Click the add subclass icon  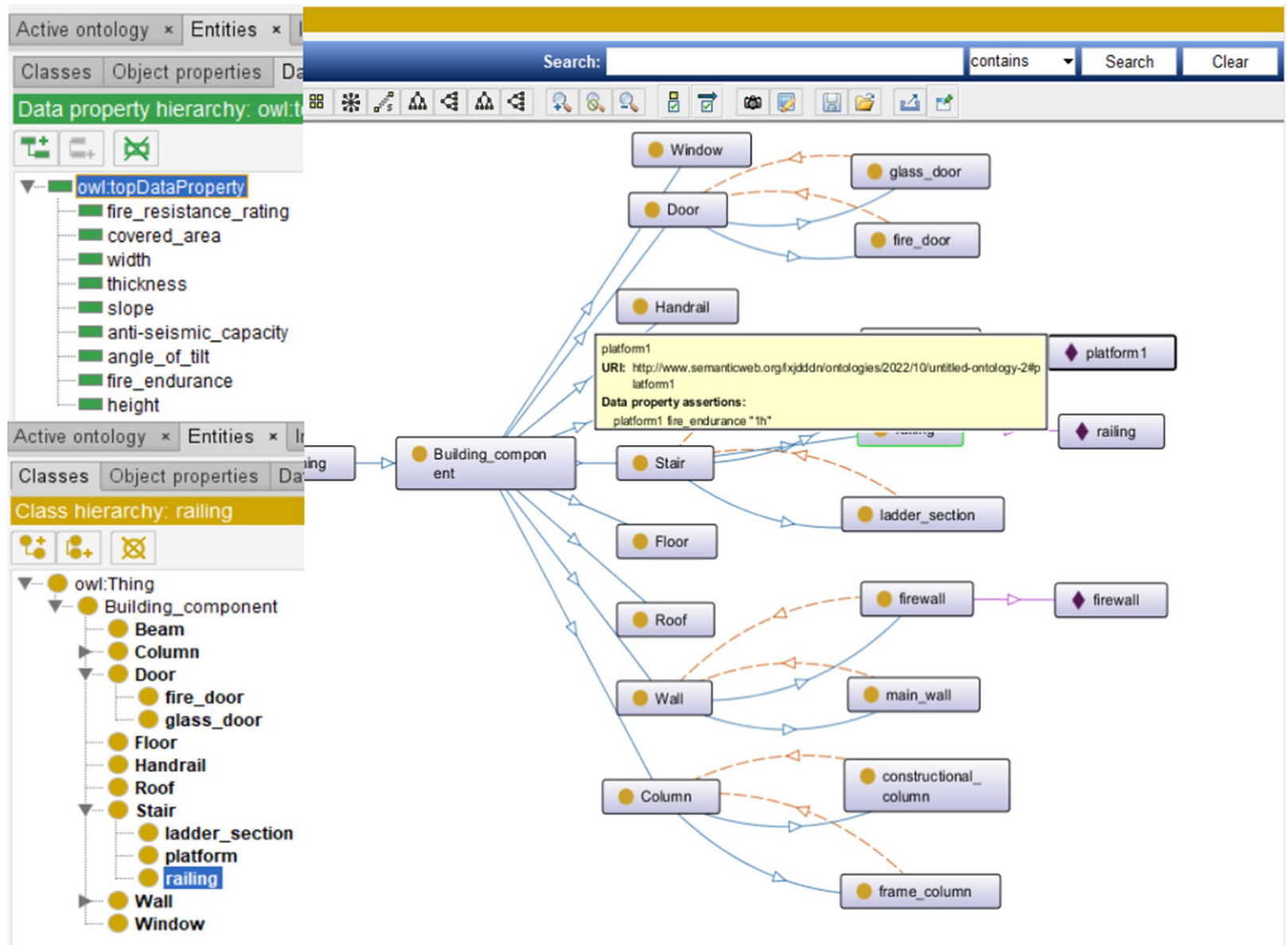click(x=33, y=548)
